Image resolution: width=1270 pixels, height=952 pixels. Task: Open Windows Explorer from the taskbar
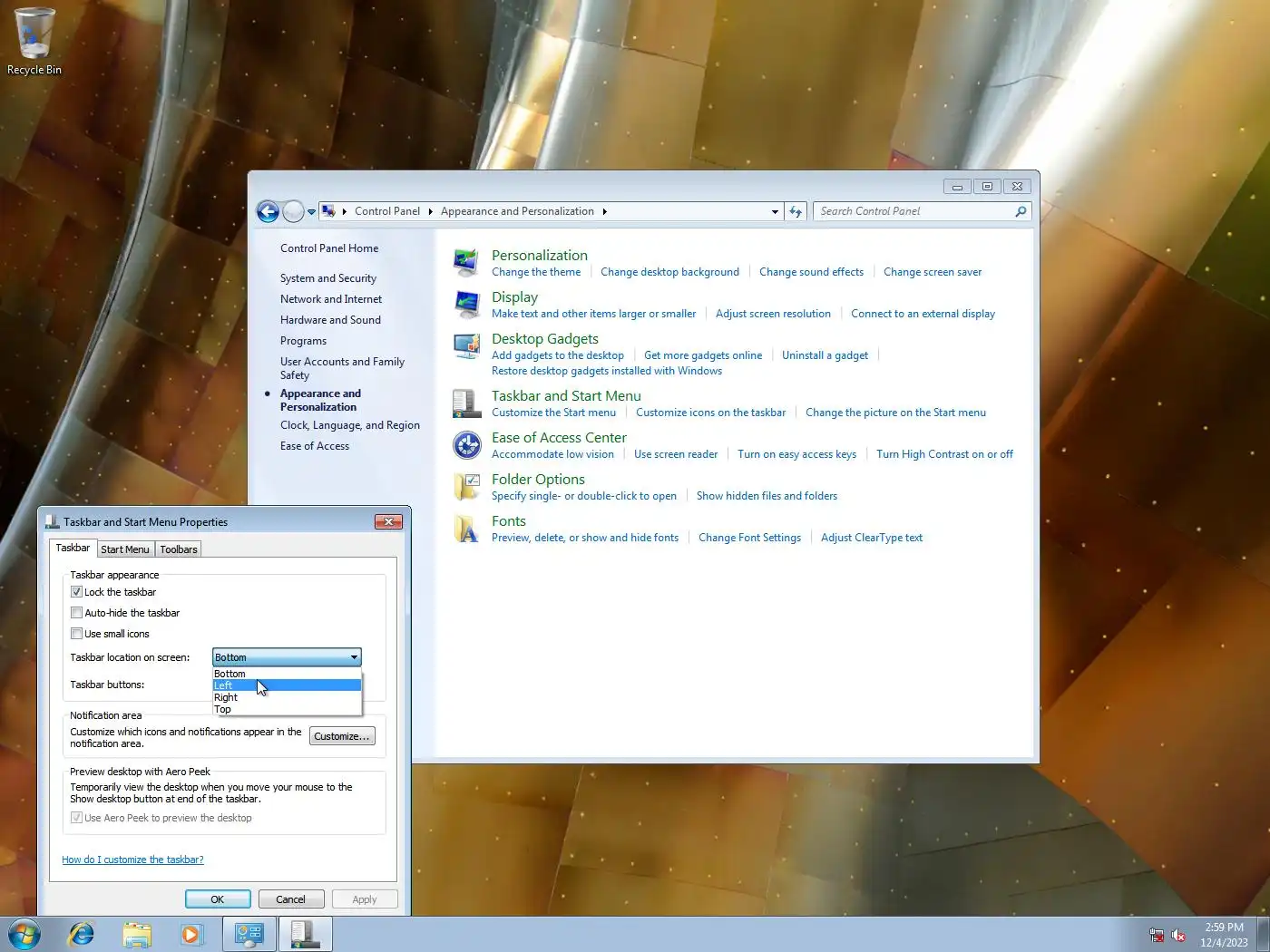click(137, 934)
